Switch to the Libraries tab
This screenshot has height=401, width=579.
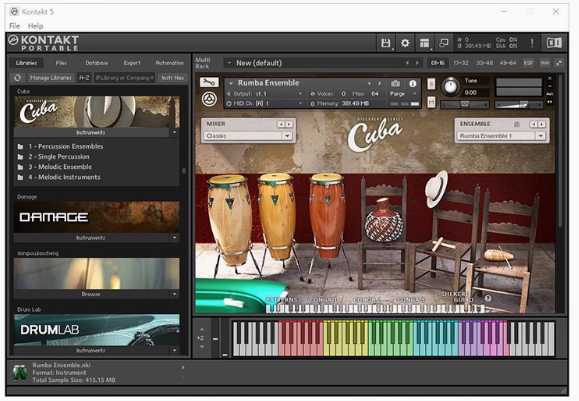26,63
